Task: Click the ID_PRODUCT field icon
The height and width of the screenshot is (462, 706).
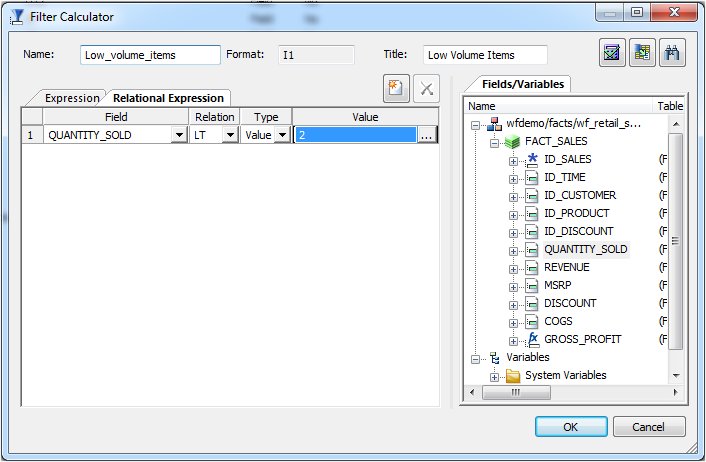Action: (x=532, y=214)
